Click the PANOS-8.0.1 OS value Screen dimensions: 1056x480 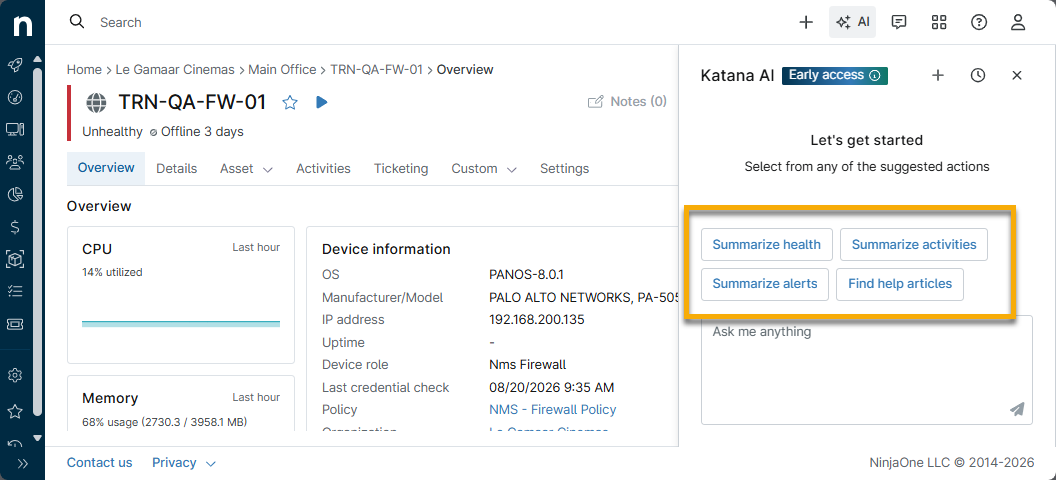(x=526, y=275)
